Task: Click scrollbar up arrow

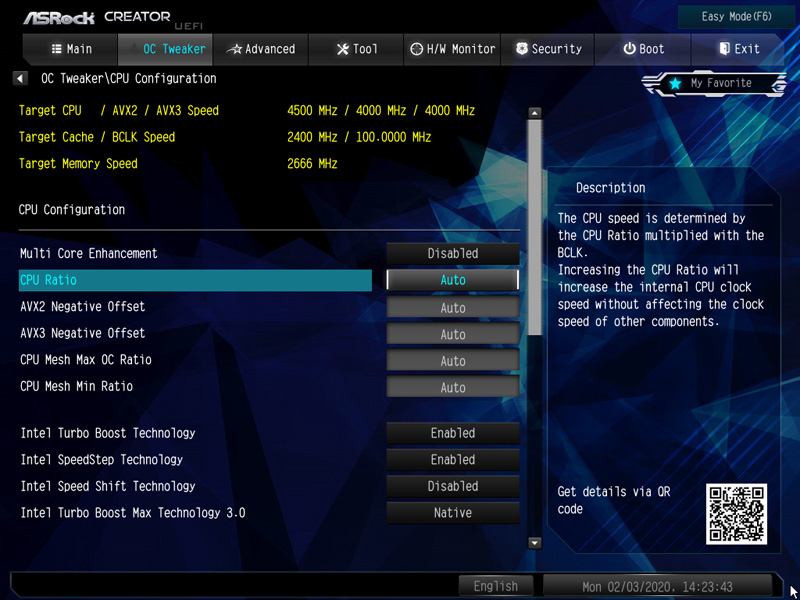Action: click(x=534, y=113)
